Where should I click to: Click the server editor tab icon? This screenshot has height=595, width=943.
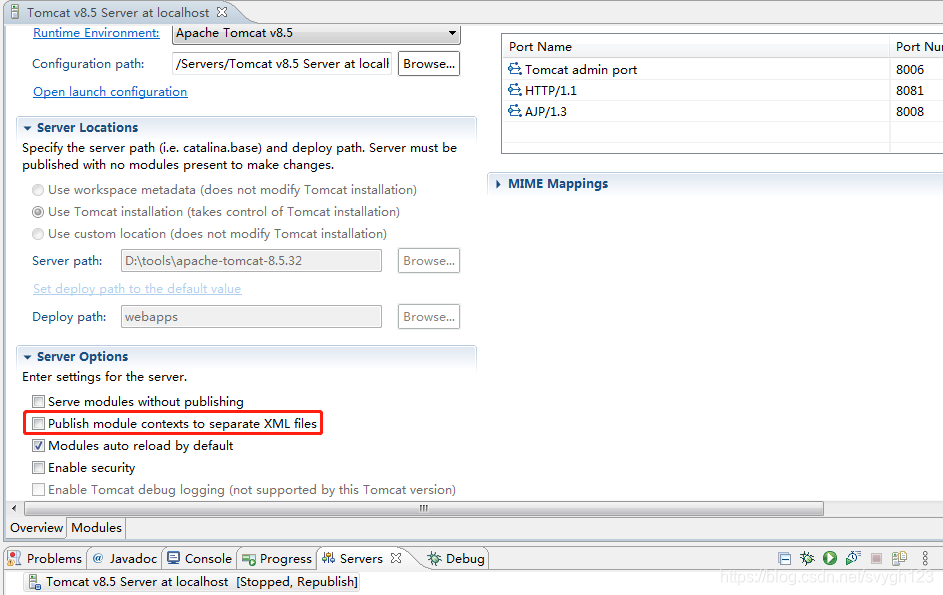[x=15, y=12]
